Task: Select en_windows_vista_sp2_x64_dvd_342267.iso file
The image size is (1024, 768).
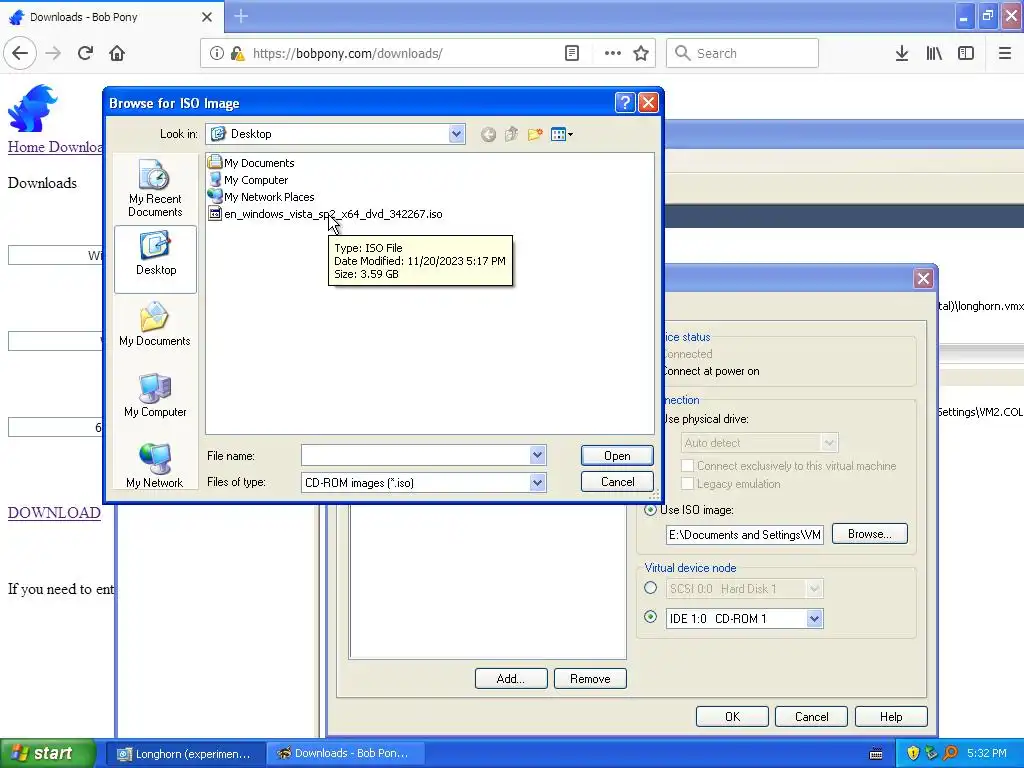Action: click(x=325, y=214)
